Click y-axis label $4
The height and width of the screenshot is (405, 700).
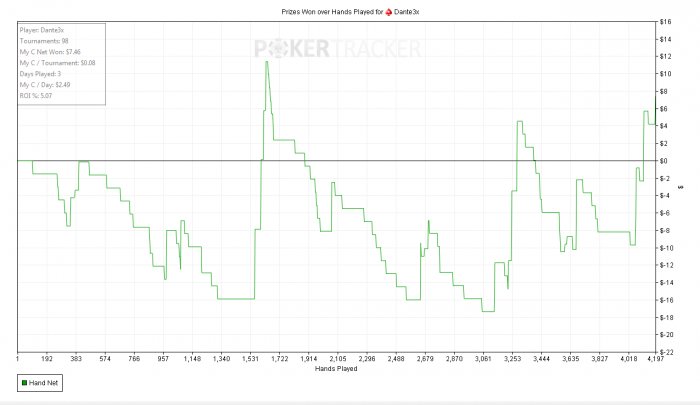pyautogui.click(x=663, y=126)
